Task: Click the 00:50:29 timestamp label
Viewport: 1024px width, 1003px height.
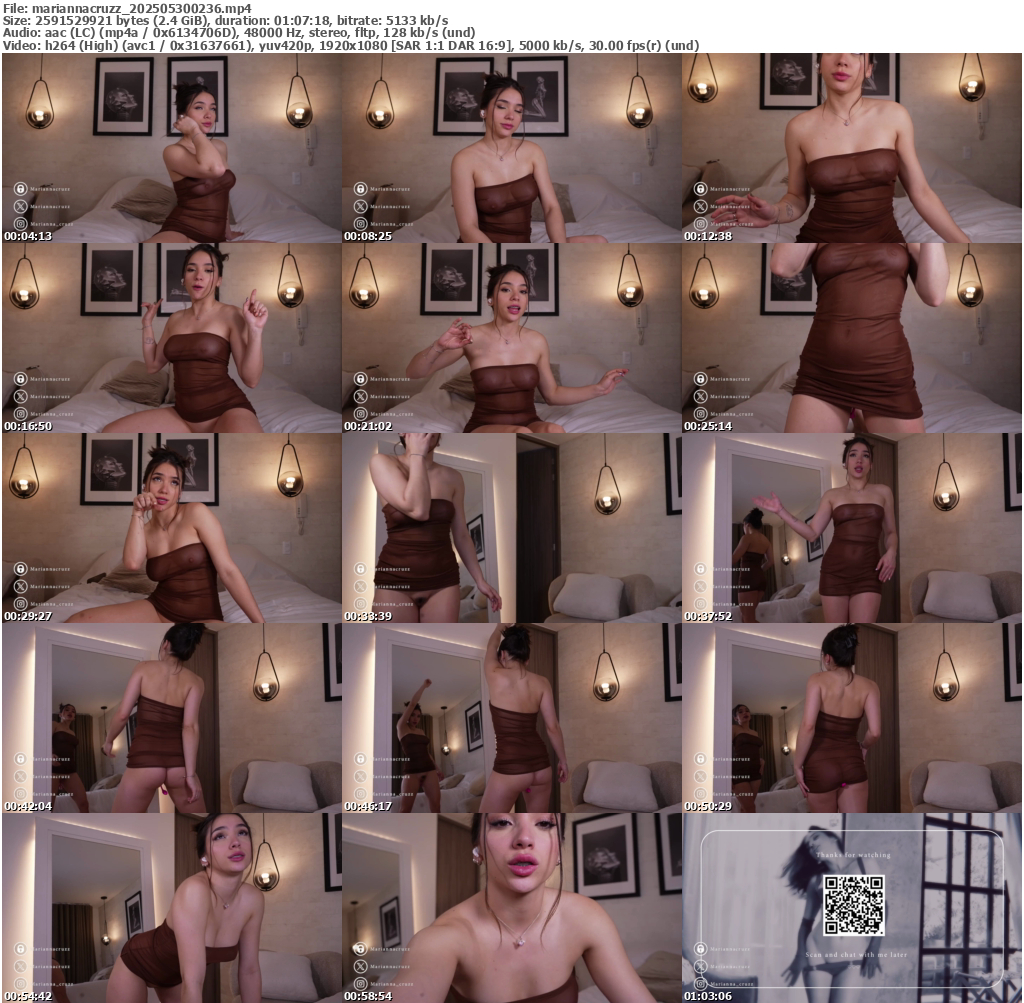Action: pos(708,806)
